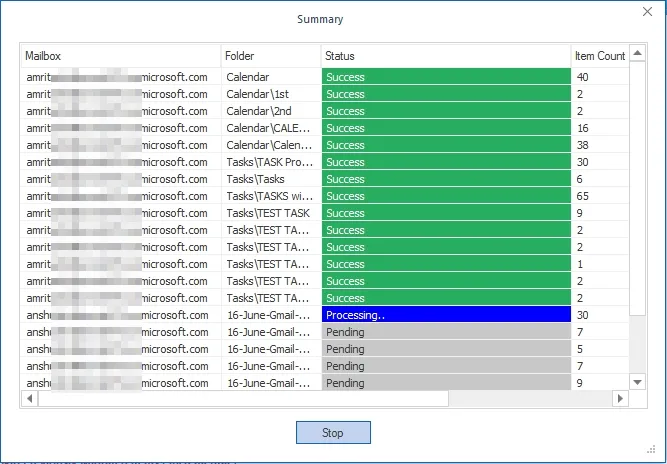
Task: Click the Stop button
Action: click(x=333, y=433)
